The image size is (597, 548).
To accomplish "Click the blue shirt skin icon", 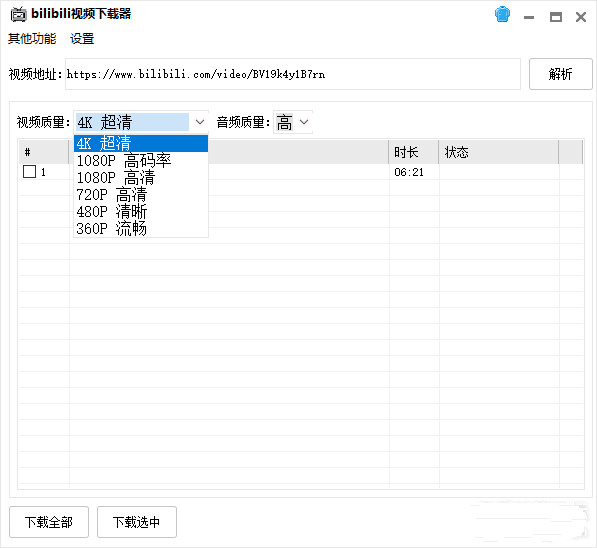I will click(502, 14).
